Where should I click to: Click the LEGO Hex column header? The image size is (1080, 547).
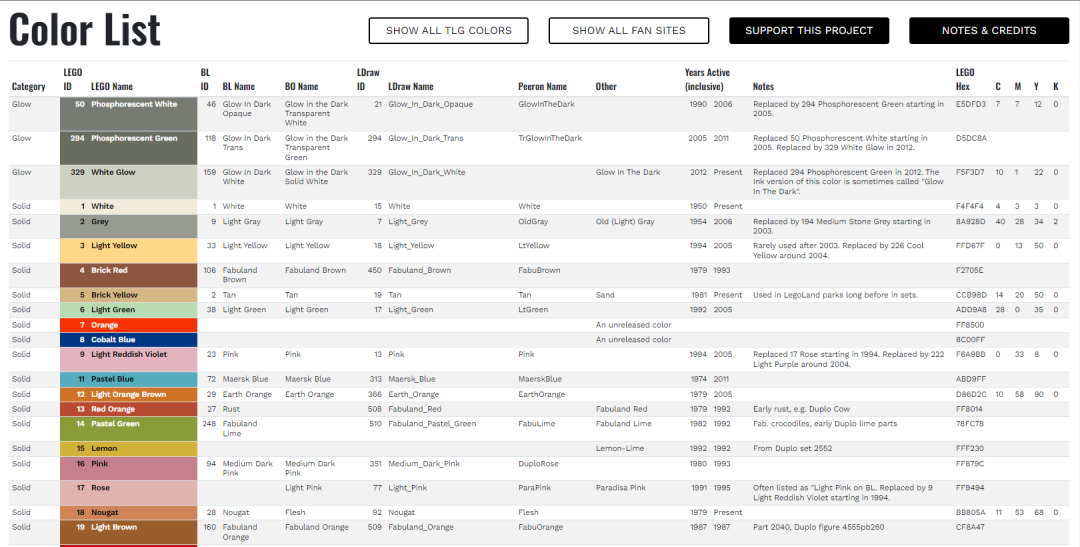(x=965, y=79)
